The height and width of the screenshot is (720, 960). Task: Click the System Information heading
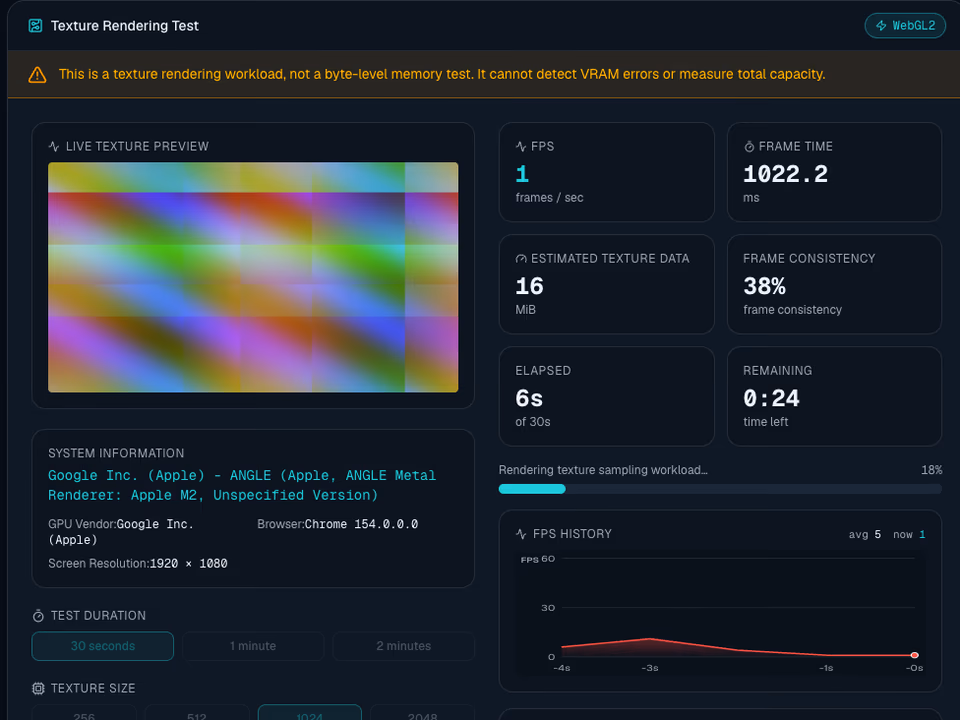[x=116, y=453]
